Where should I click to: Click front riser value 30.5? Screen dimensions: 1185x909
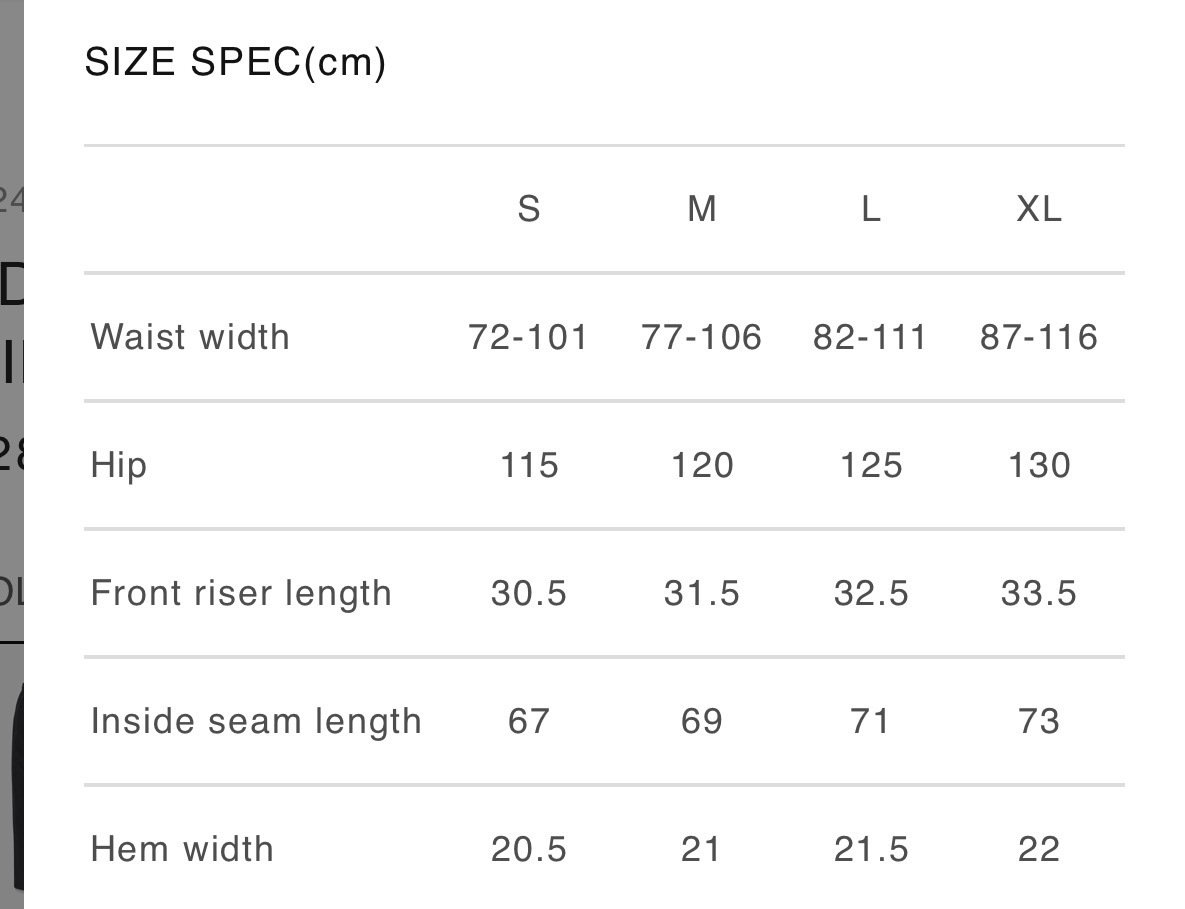(528, 593)
